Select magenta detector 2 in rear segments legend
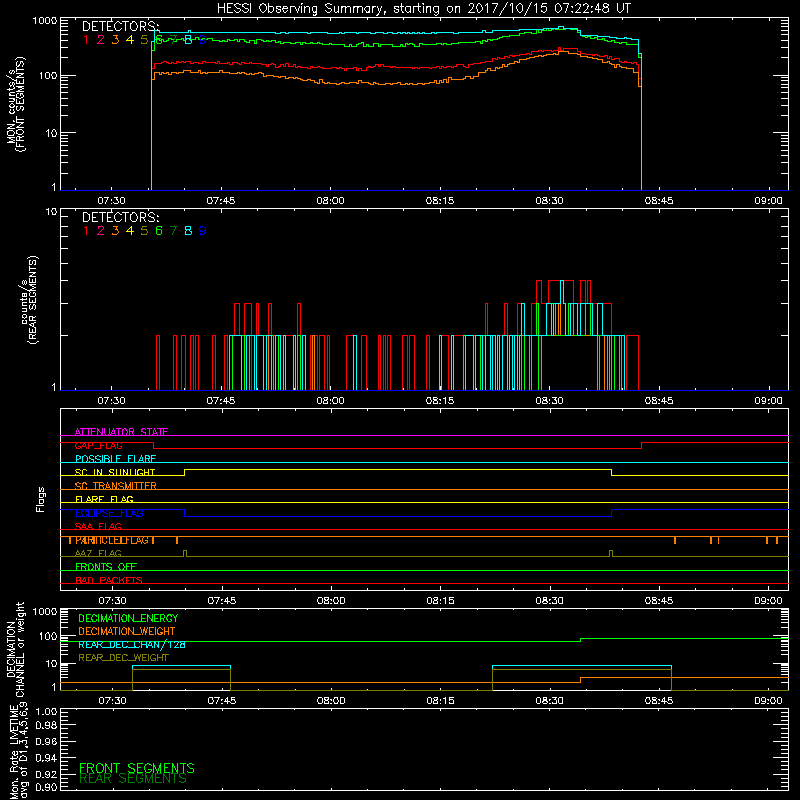The height and width of the screenshot is (800, 800). click(101, 231)
